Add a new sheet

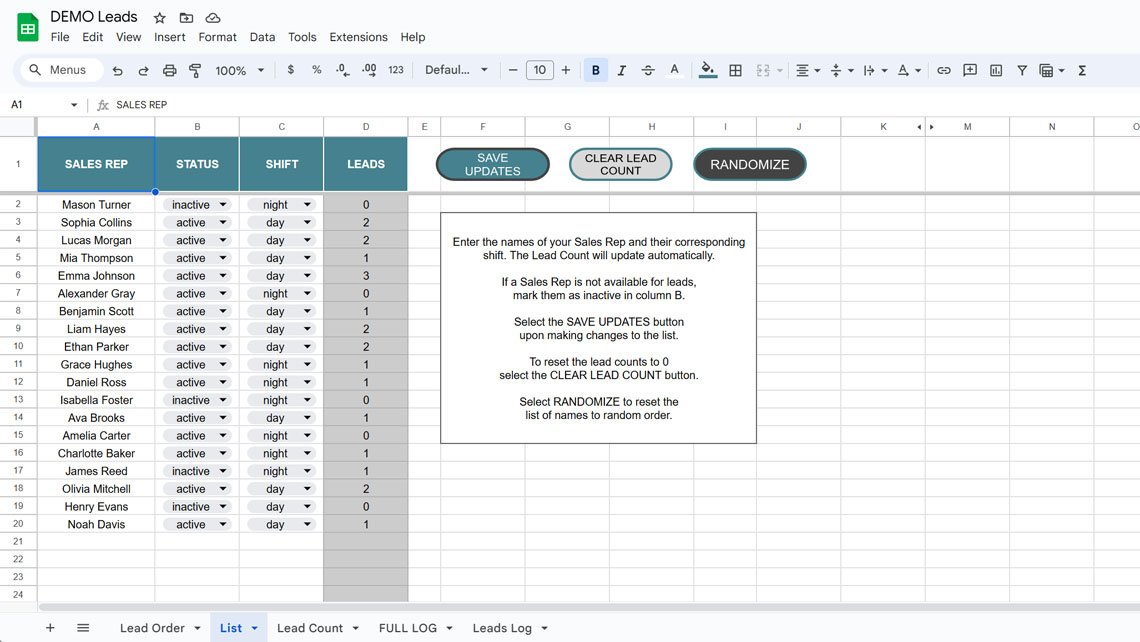(50, 627)
